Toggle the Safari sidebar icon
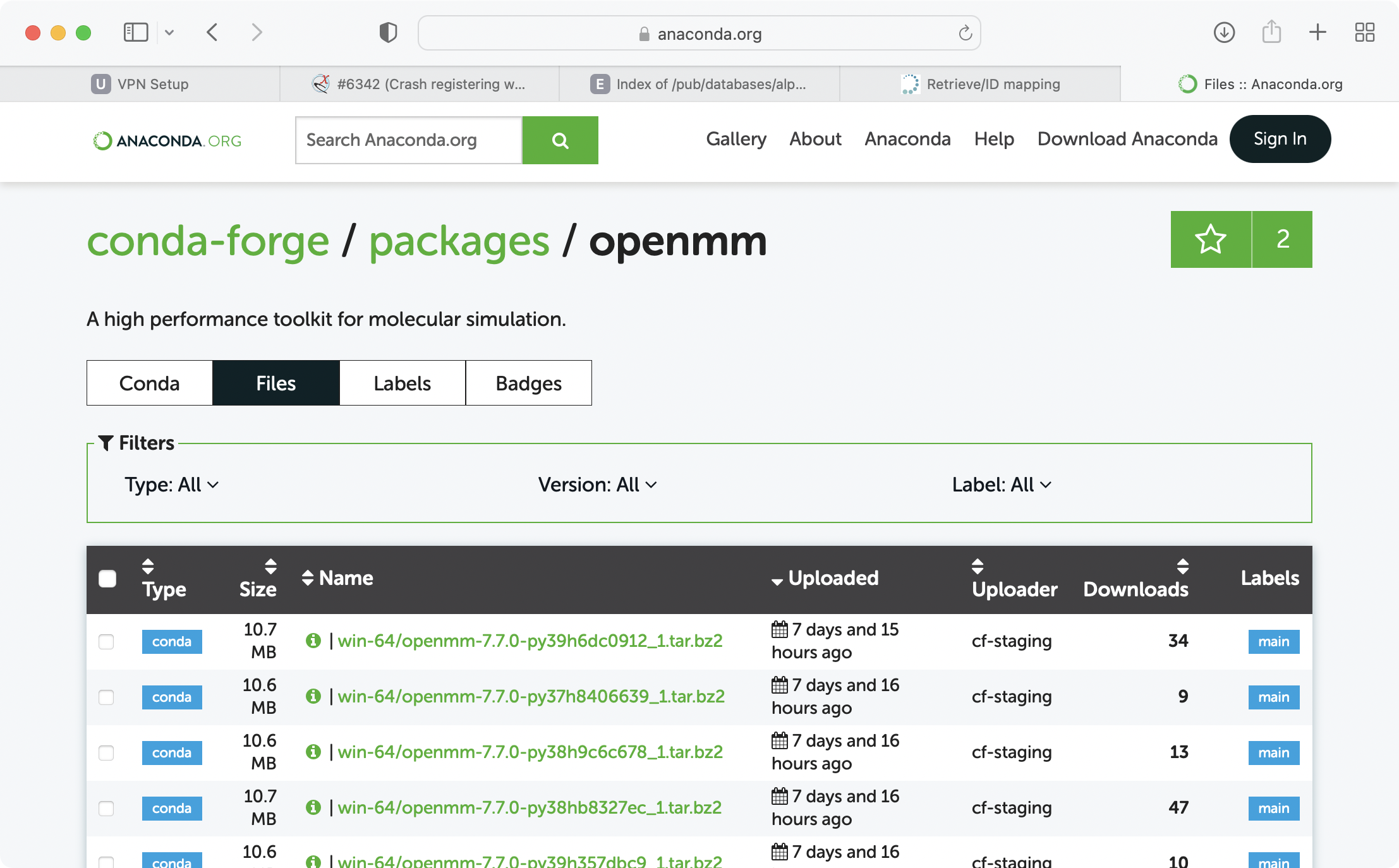Image resolution: width=1399 pixels, height=868 pixels. (136, 33)
